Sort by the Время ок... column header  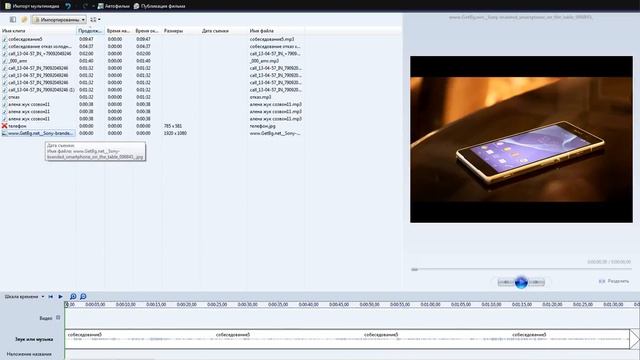pyautogui.click(x=147, y=31)
